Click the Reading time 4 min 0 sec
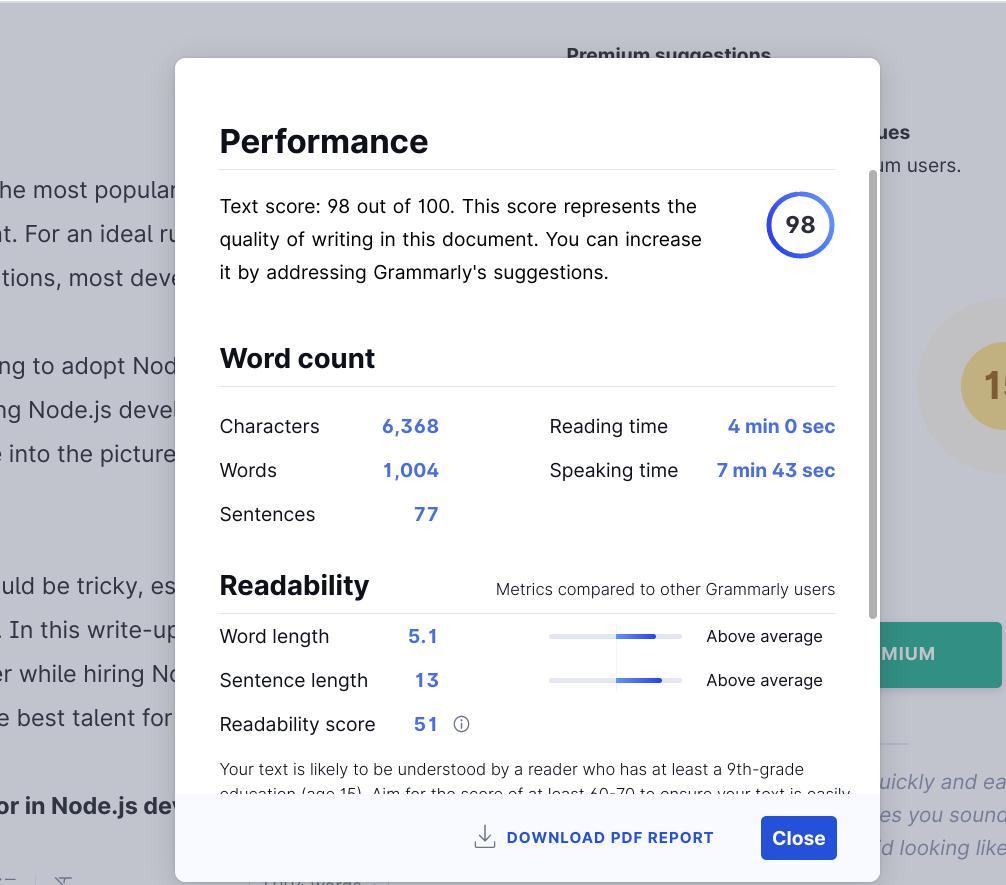 tap(781, 426)
